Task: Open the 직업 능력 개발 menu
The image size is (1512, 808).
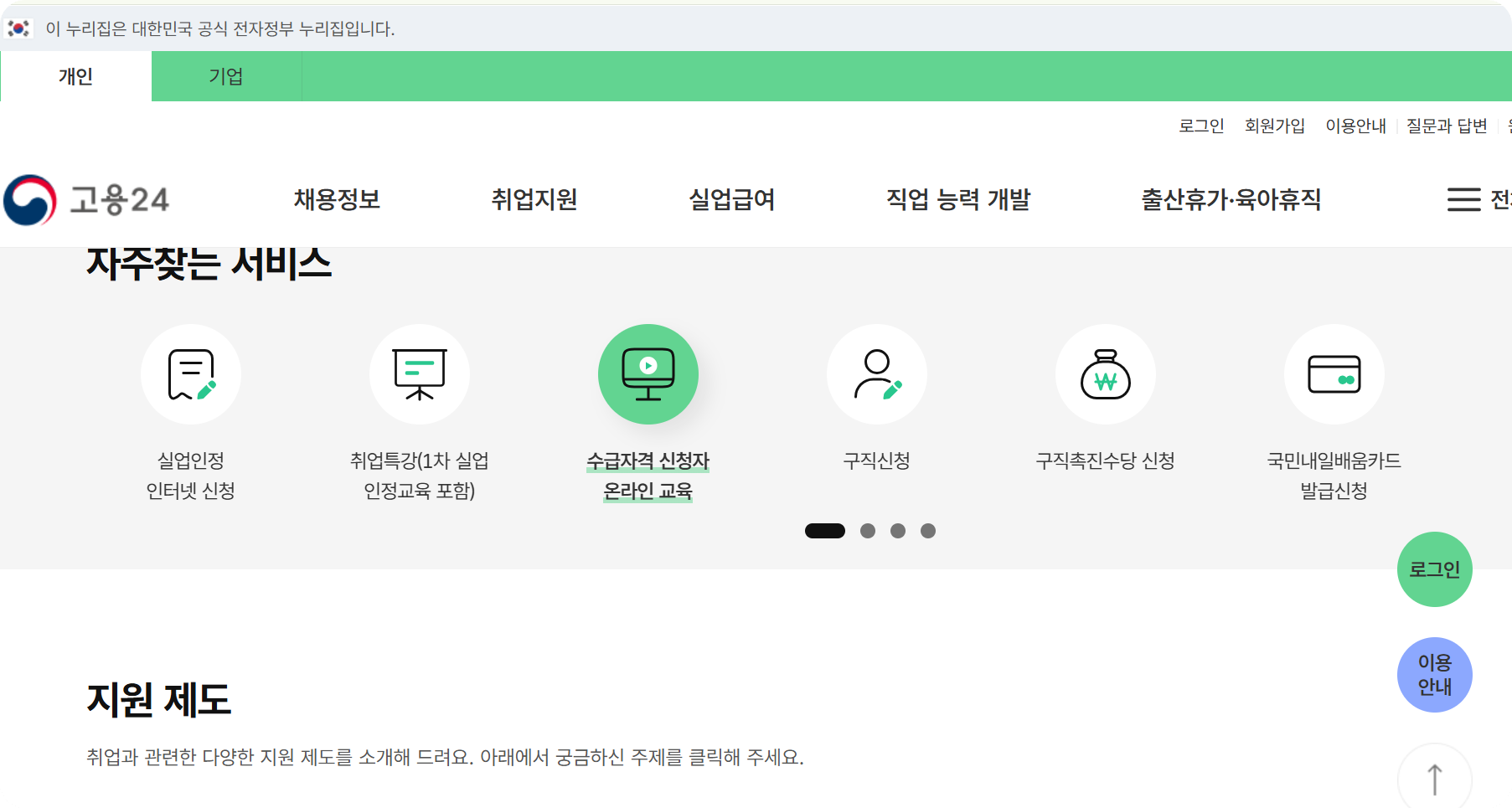Action: [957, 199]
